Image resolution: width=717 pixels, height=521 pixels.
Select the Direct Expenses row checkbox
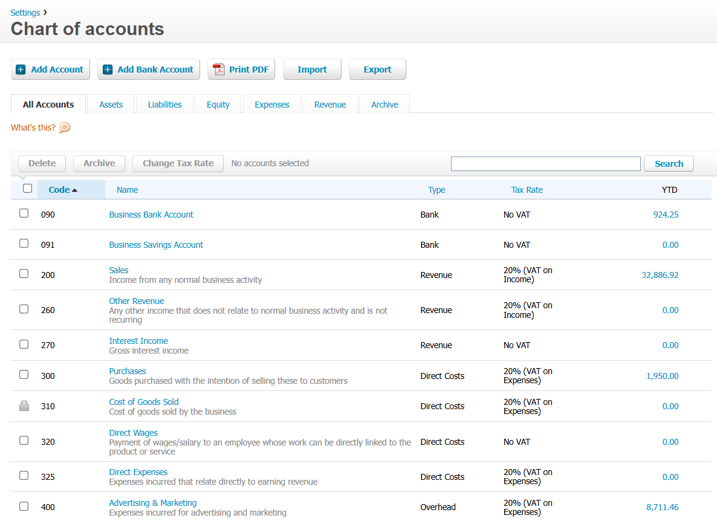pyautogui.click(x=24, y=476)
